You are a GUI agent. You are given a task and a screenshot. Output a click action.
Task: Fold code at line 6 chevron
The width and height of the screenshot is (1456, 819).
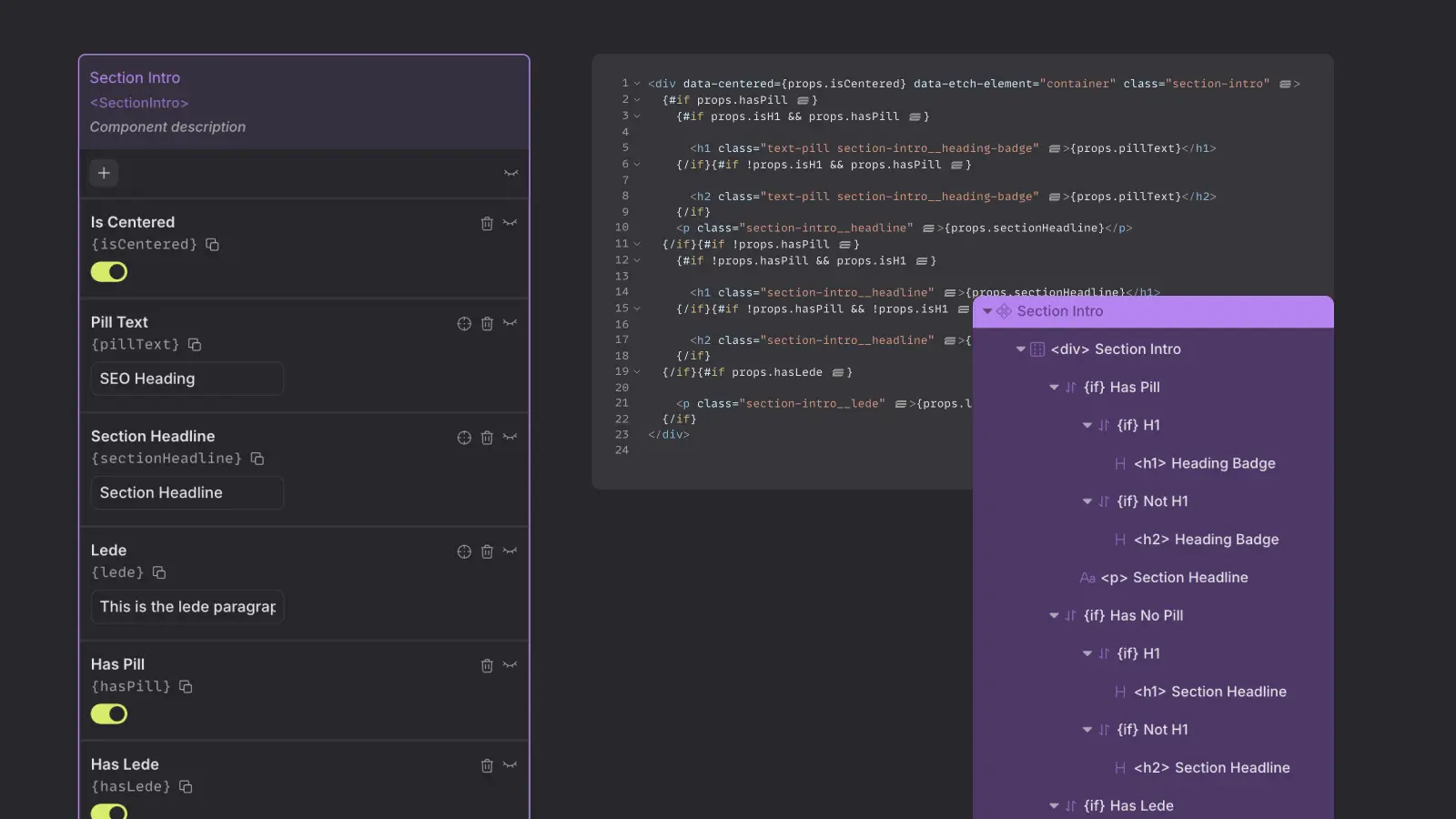tap(637, 165)
